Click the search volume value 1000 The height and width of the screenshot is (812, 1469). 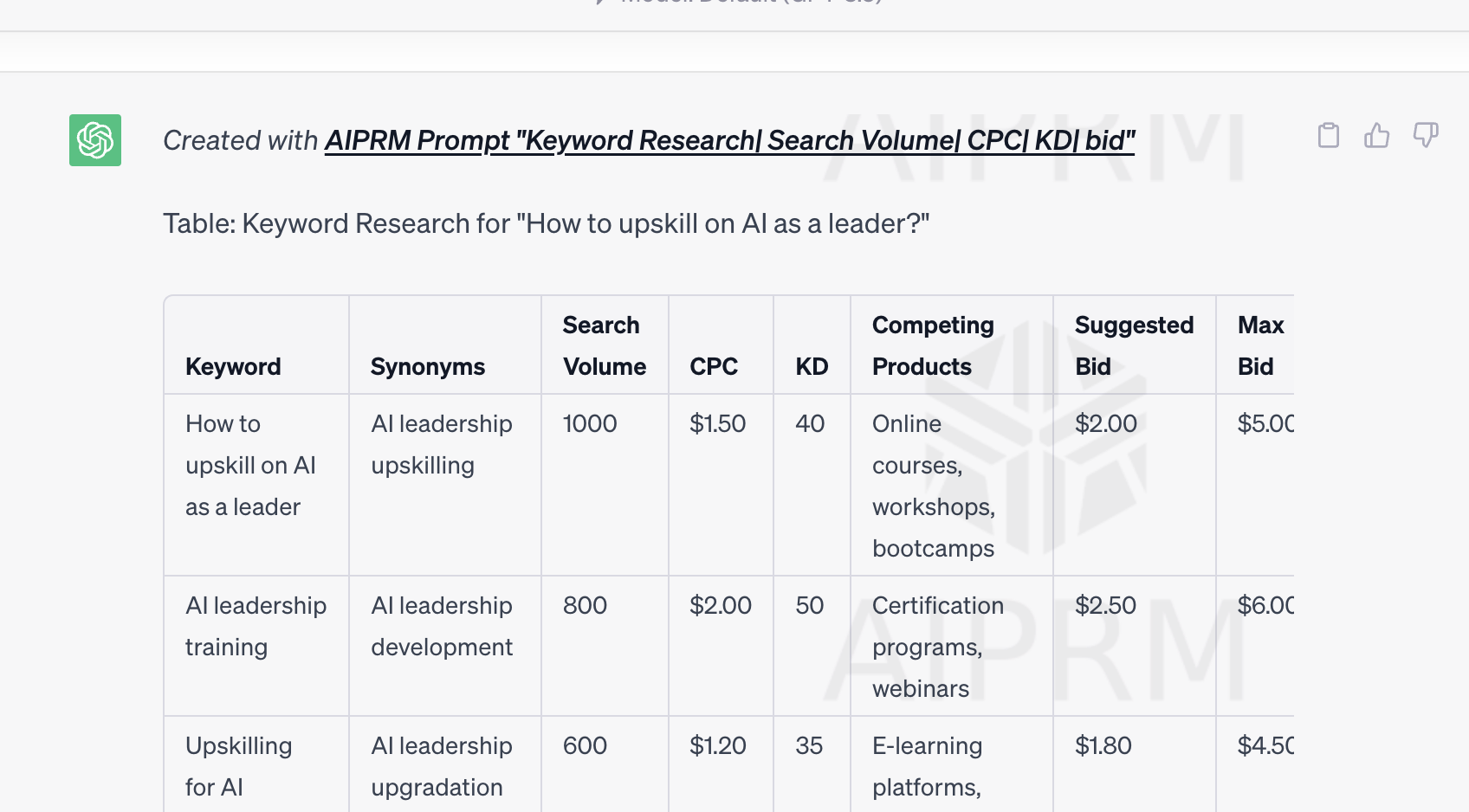click(590, 423)
